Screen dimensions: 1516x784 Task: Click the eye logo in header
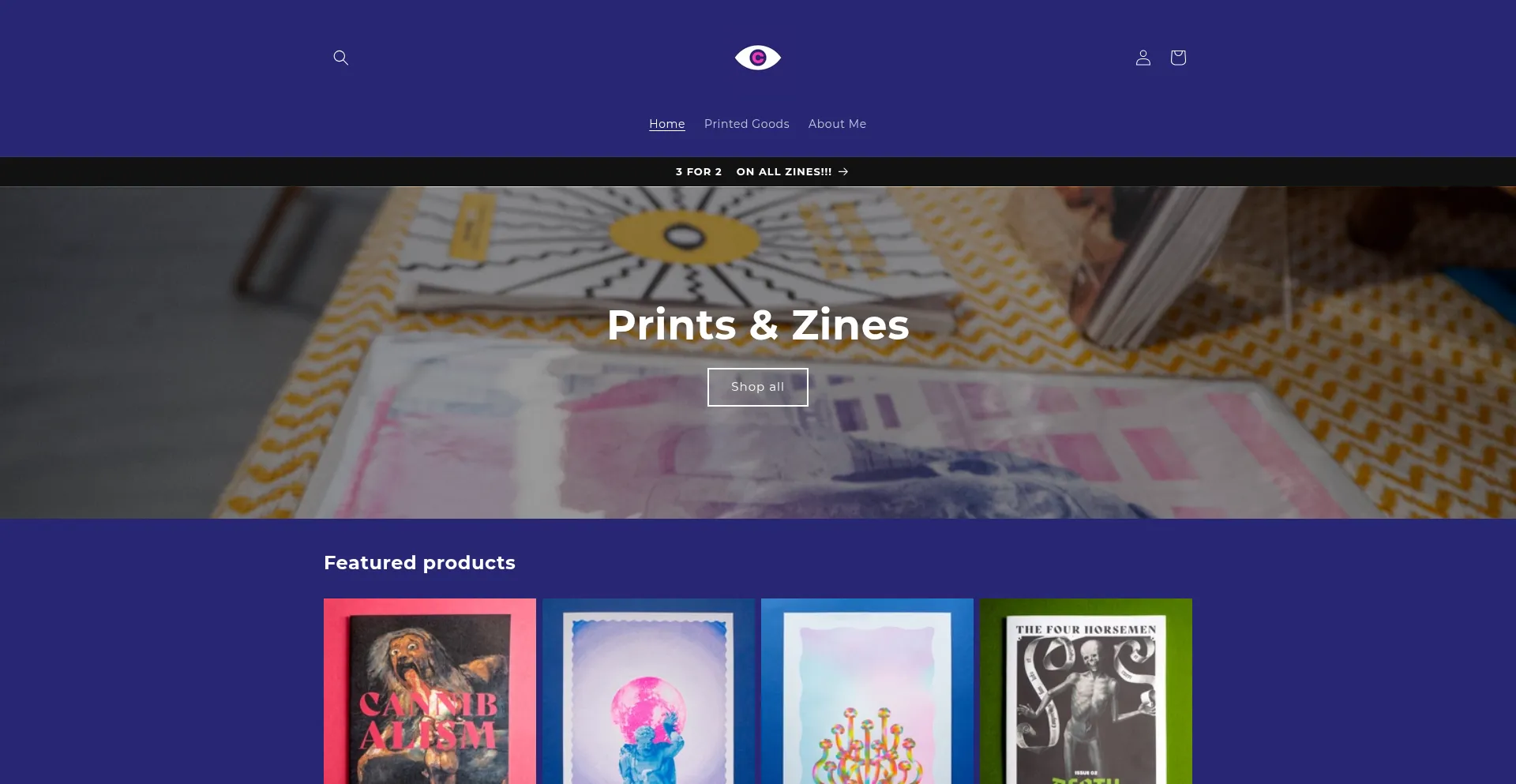click(x=758, y=58)
